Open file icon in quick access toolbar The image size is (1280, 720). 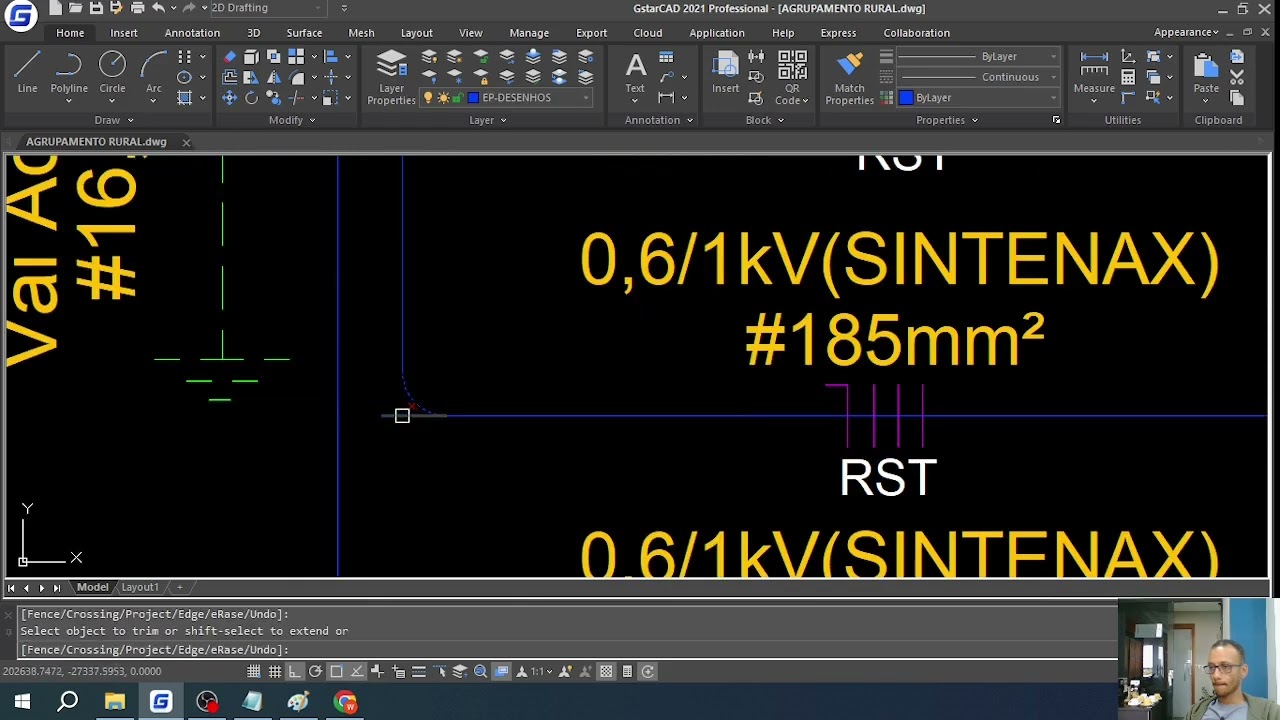(x=75, y=8)
